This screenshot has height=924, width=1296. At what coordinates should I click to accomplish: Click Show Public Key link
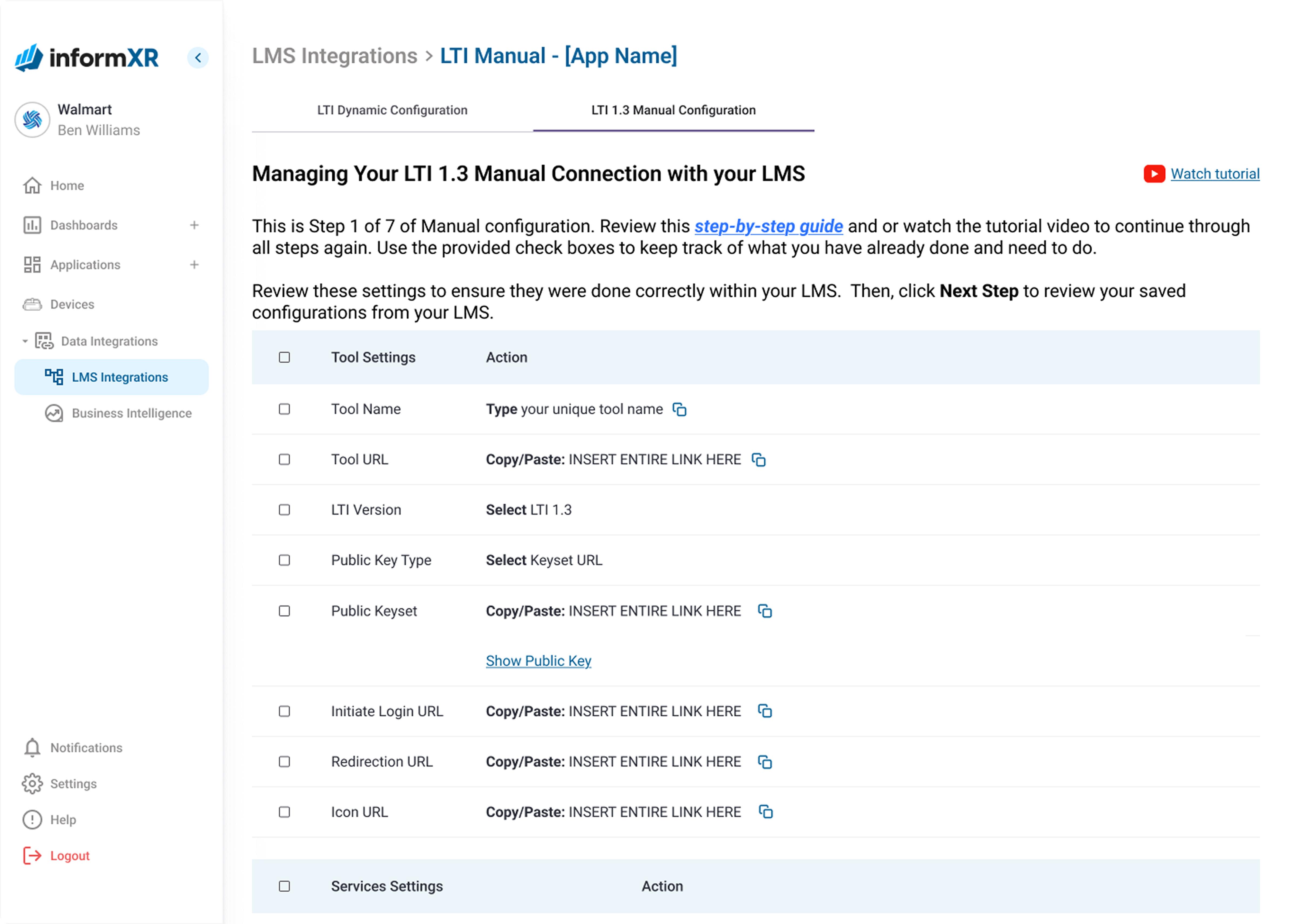pos(538,661)
